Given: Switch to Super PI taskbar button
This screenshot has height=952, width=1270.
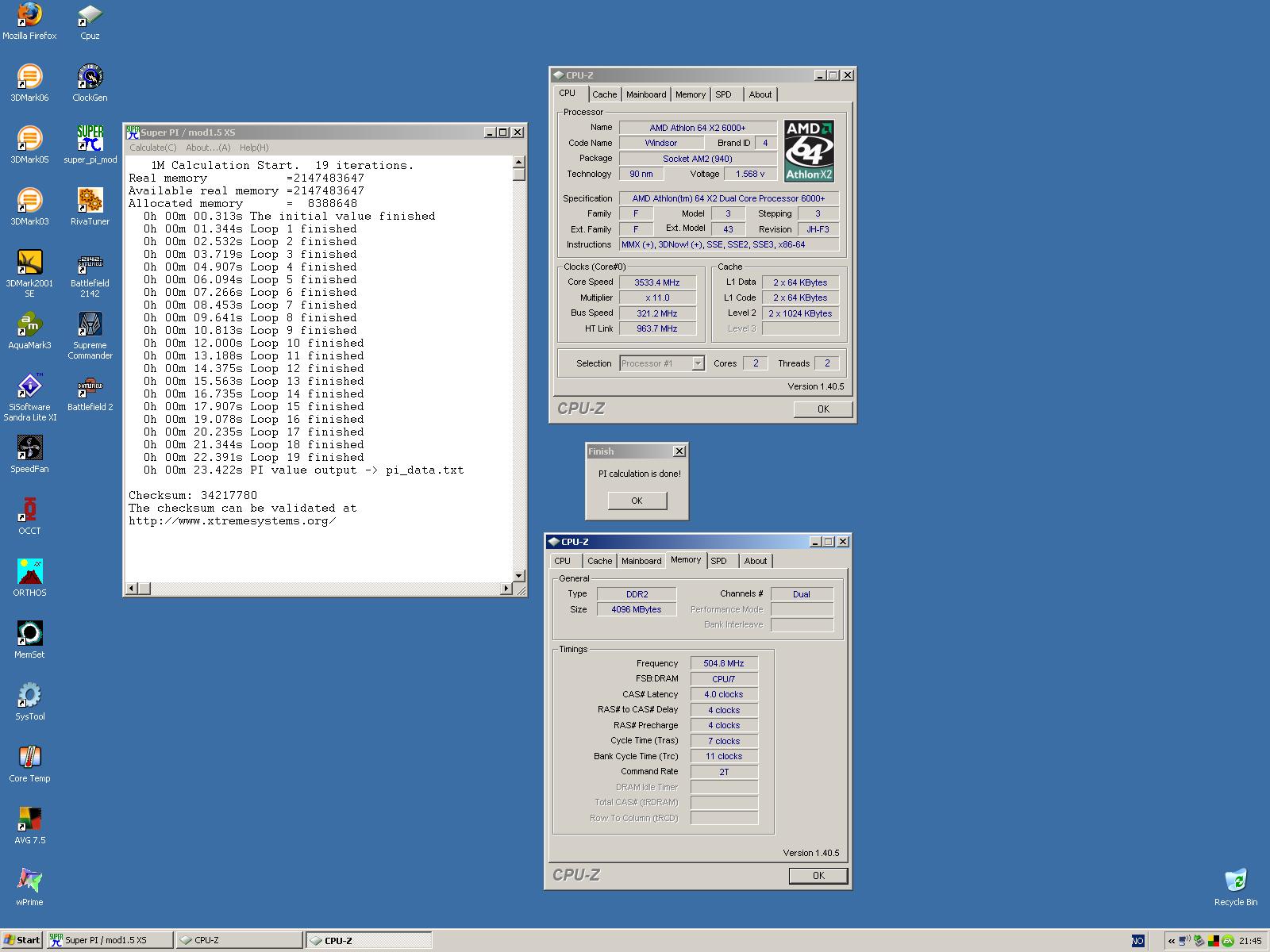Looking at the screenshot, I should (x=110, y=940).
